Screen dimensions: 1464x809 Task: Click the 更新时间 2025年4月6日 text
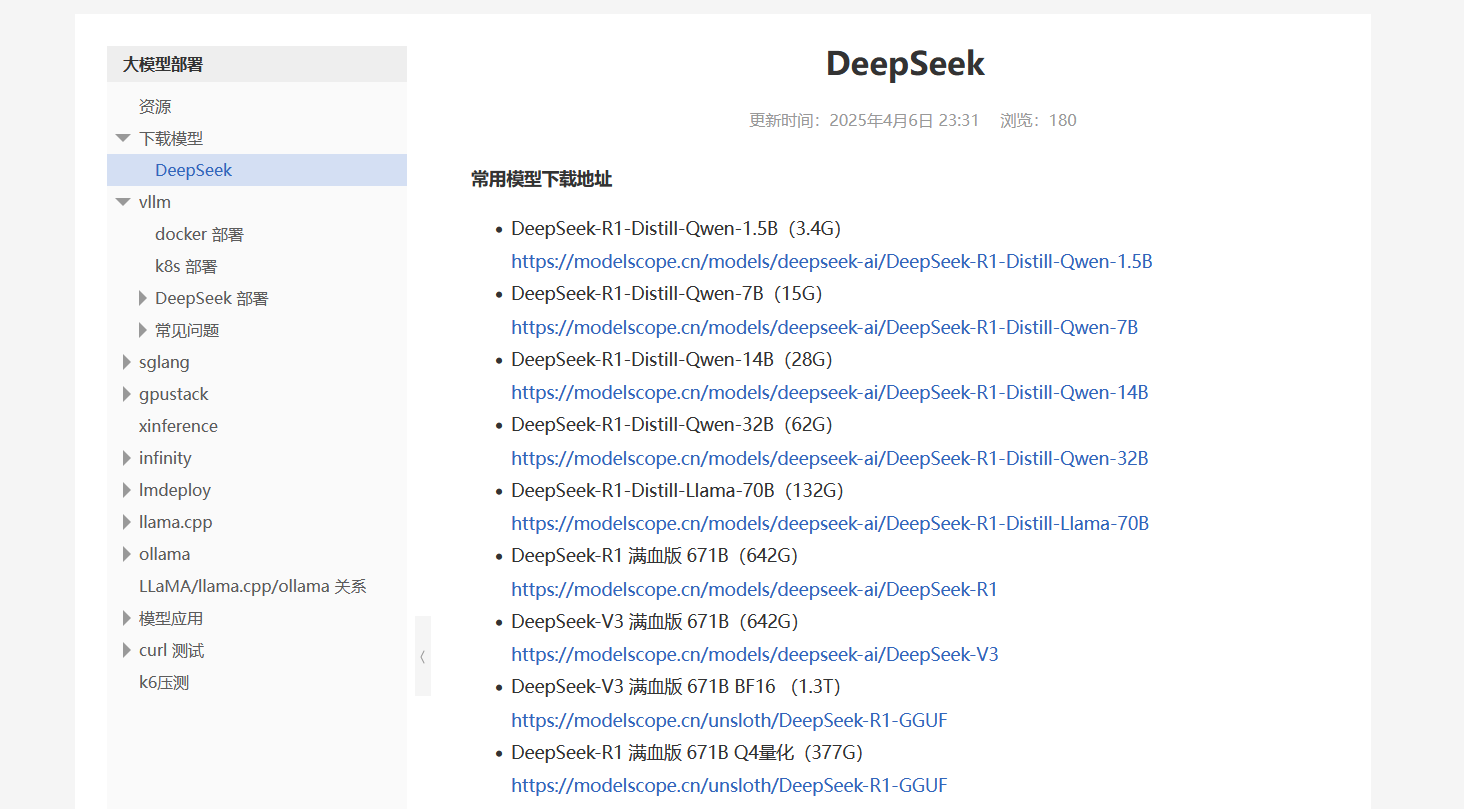(x=864, y=120)
